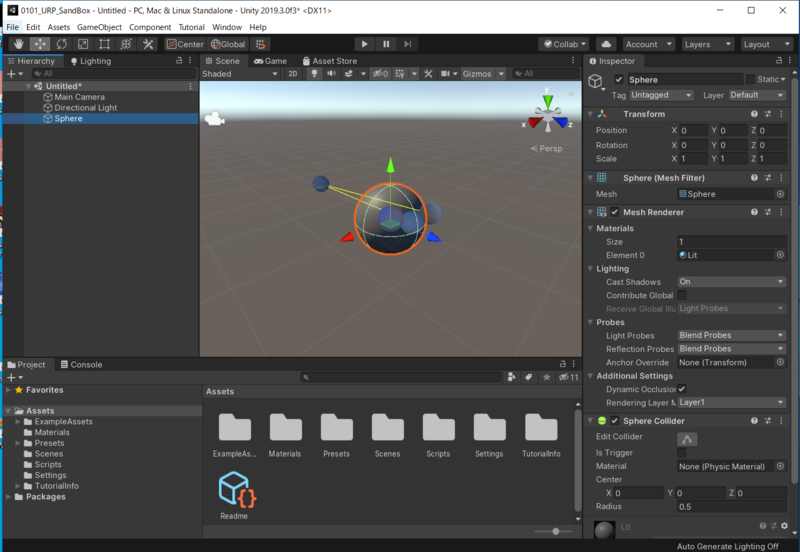Image resolution: width=800 pixels, height=552 pixels.
Task: Open the GameObject menu
Action: coord(99,27)
